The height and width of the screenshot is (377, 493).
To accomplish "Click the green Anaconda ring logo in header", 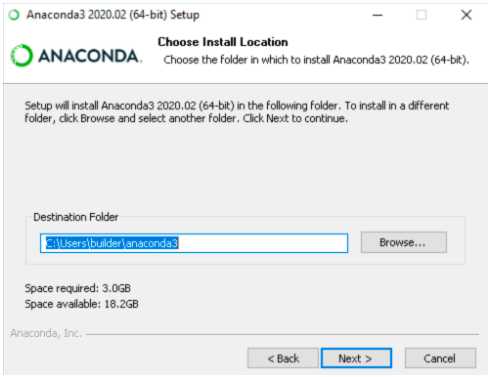I will click(22, 55).
